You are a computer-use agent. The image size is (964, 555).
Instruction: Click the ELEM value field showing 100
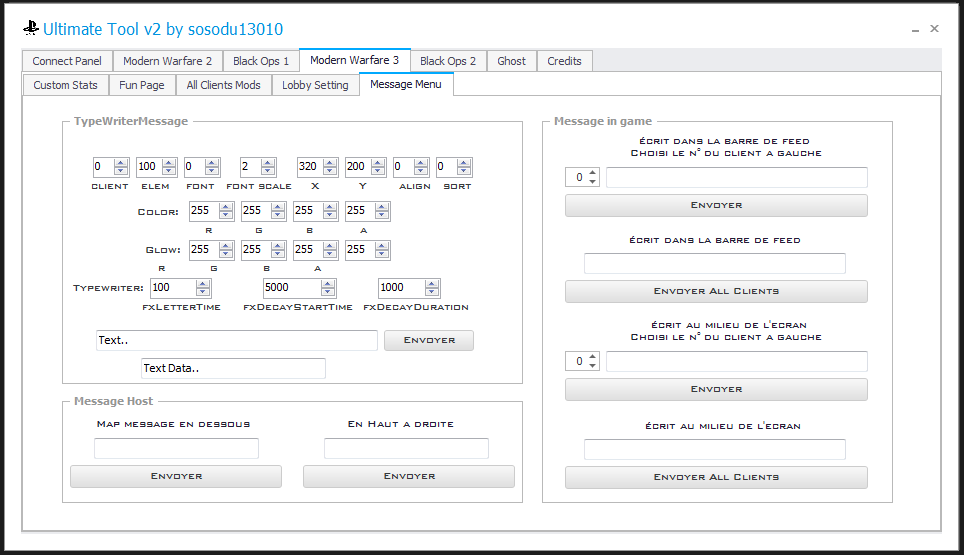pyautogui.click(x=149, y=167)
